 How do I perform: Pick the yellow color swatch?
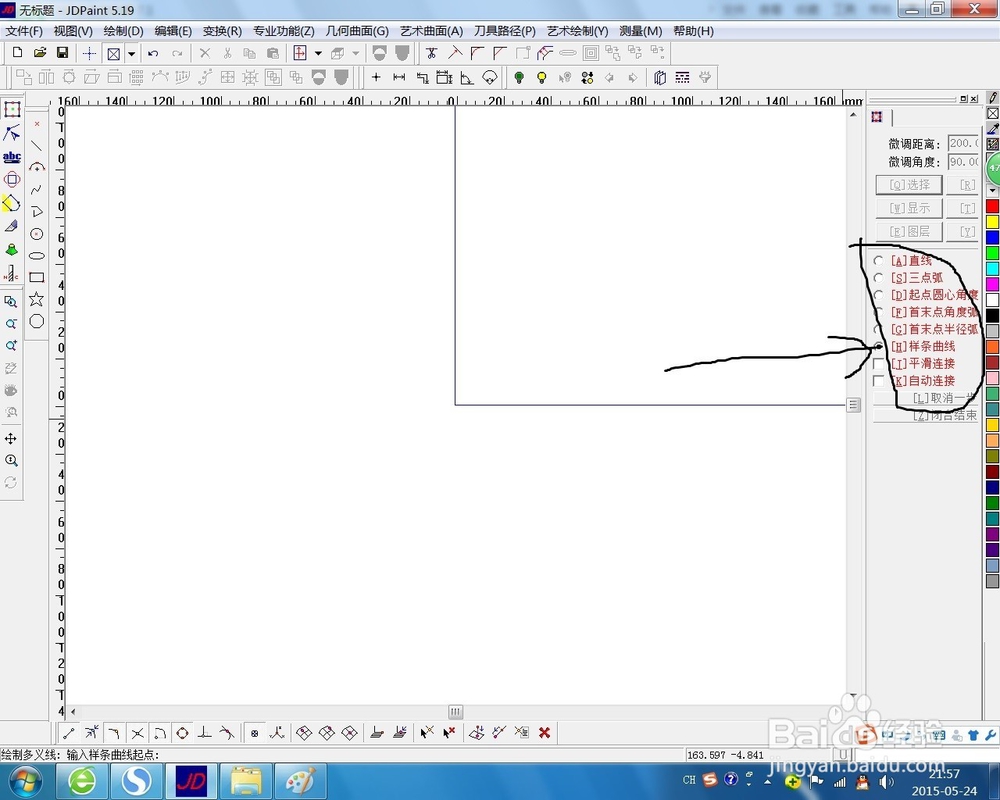tap(992, 222)
